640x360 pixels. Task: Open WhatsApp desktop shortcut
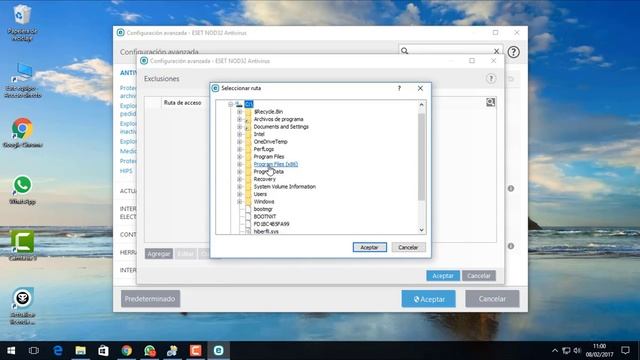point(22,190)
